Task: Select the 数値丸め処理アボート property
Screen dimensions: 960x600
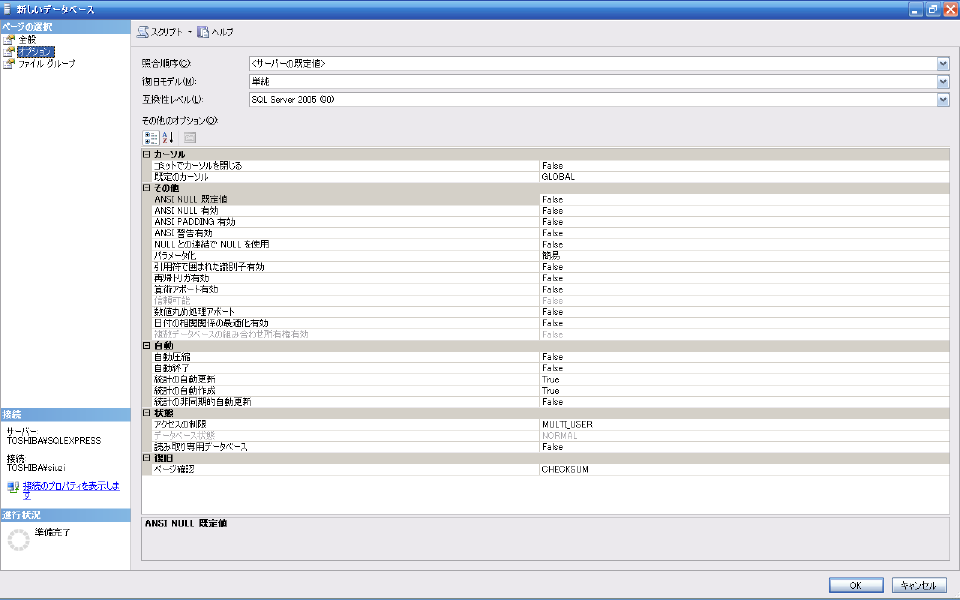Action: coord(550,312)
